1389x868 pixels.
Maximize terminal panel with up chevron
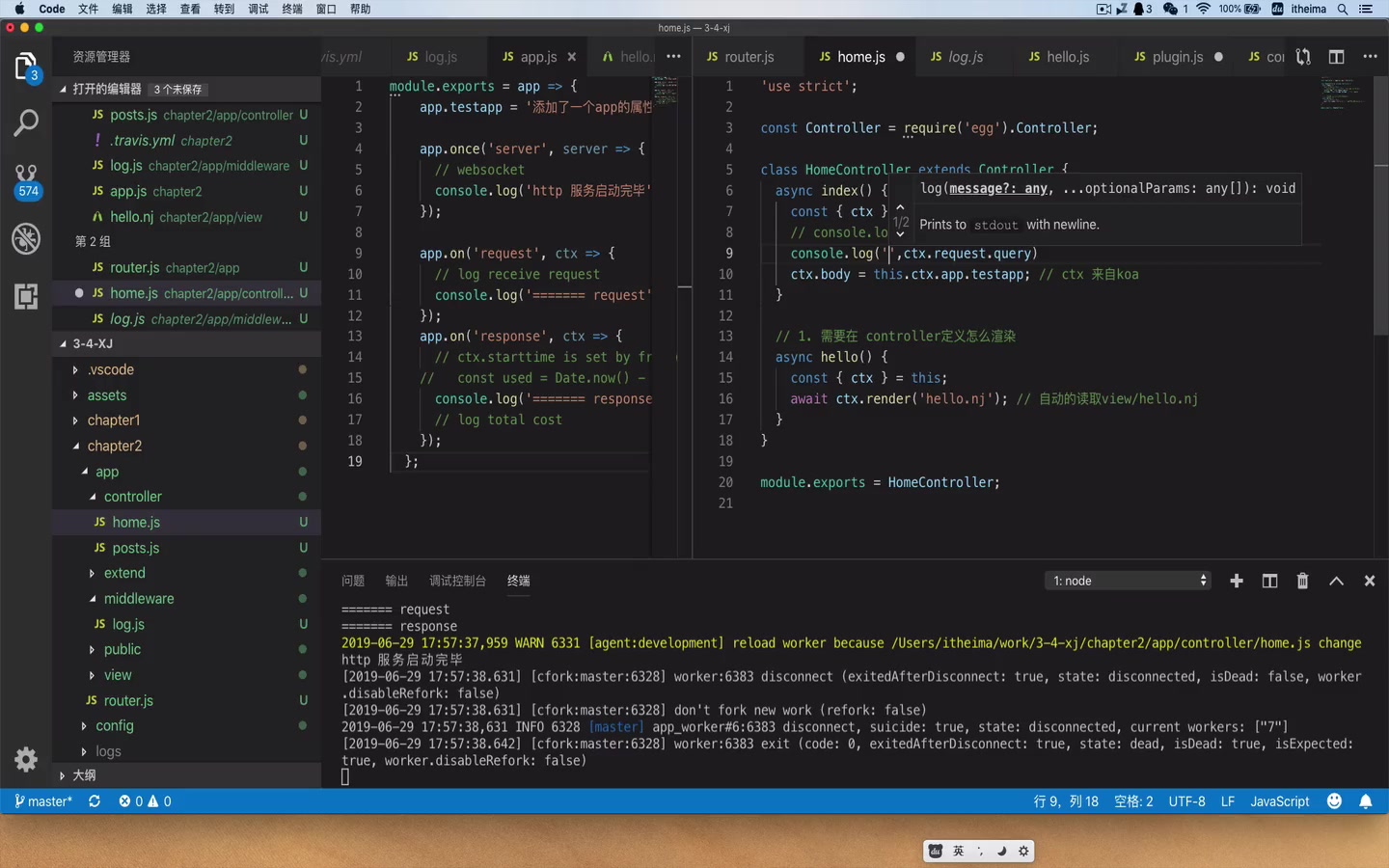pyautogui.click(x=1336, y=581)
